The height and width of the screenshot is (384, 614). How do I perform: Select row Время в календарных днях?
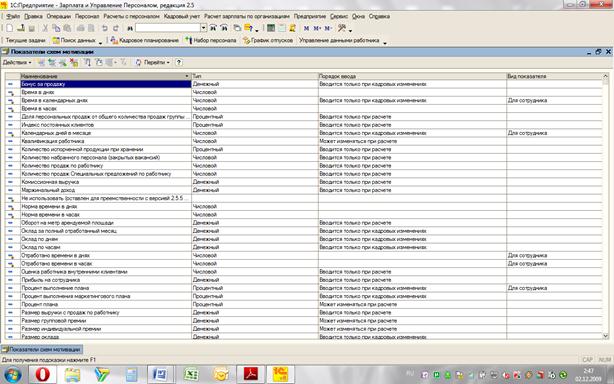[x=303, y=100]
